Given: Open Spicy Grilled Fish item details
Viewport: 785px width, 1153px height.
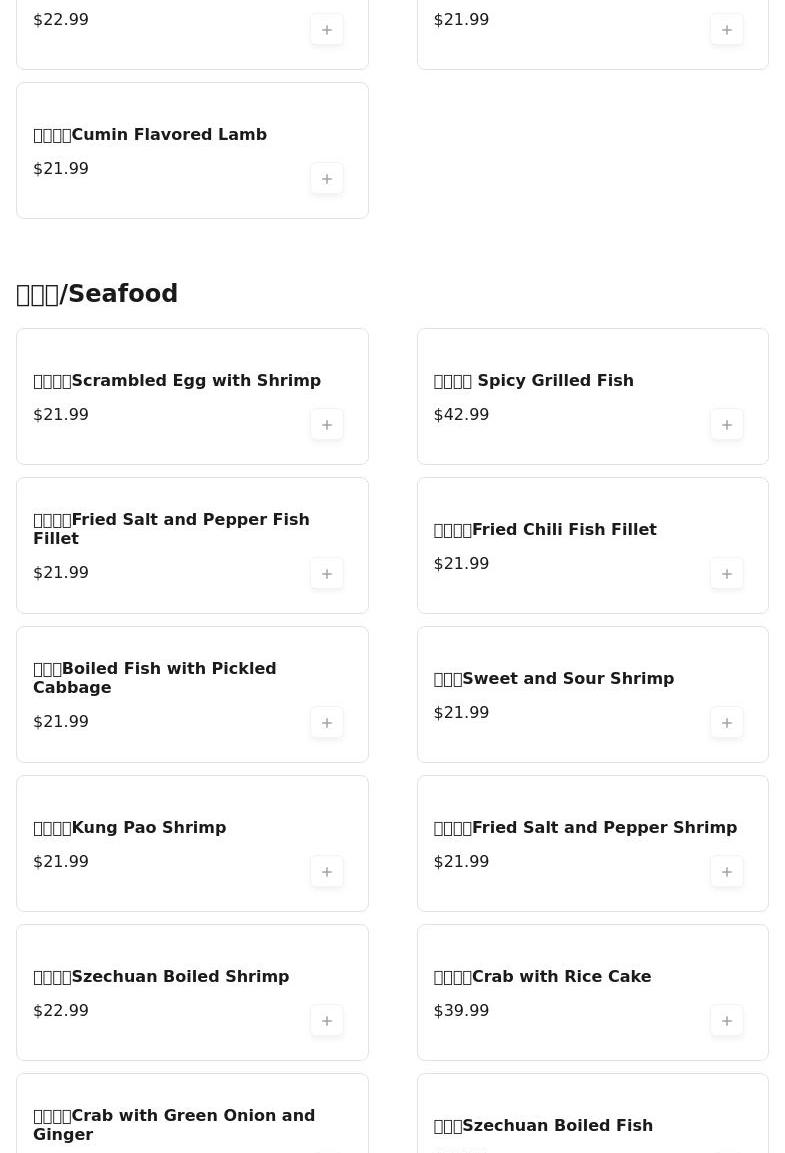Looking at the screenshot, I should (x=534, y=380).
